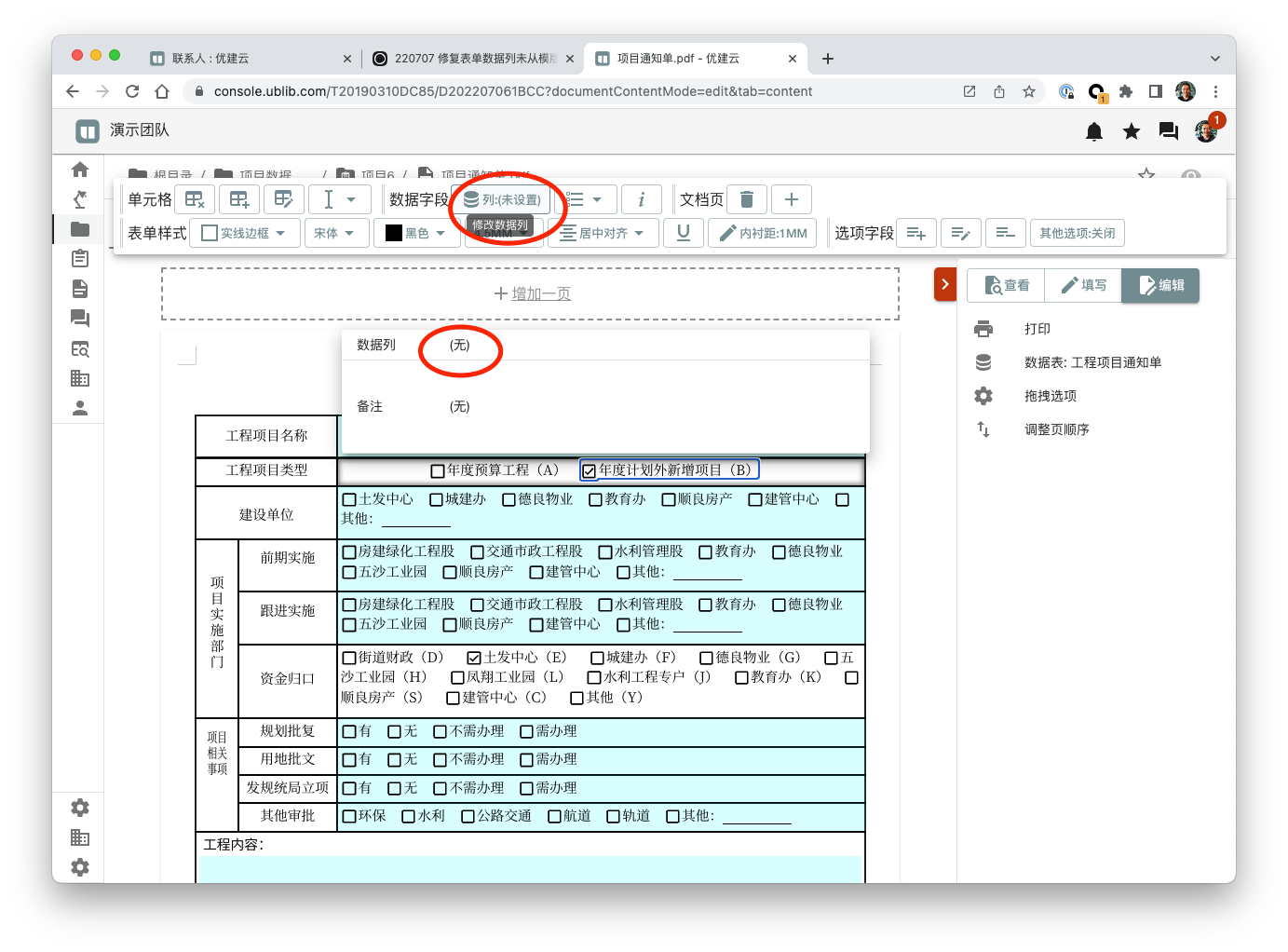Select the 项目通知单.pdf browser tab
The image size is (1288, 952).
(x=696, y=58)
